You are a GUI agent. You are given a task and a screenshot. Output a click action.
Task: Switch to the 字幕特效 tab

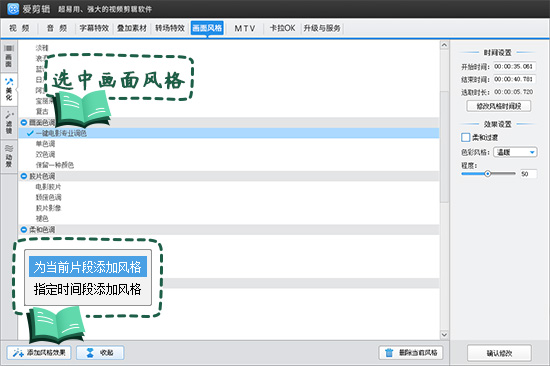94,28
